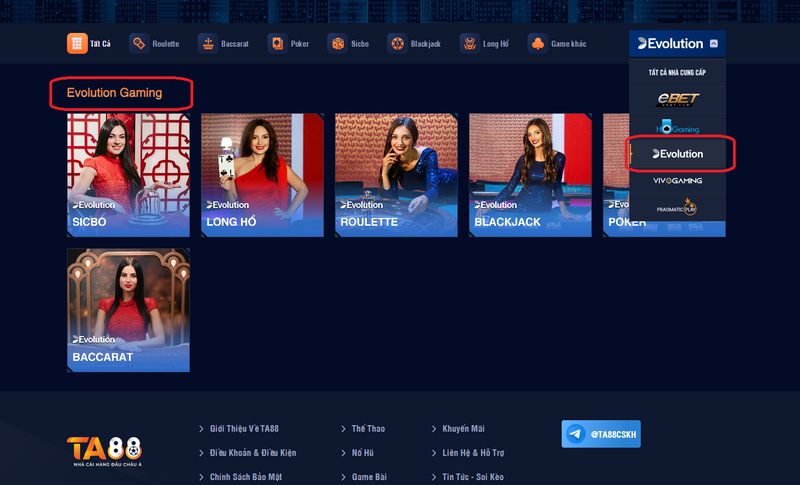
Task: Open Game khác club icon
Action: [x=538, y=43]
